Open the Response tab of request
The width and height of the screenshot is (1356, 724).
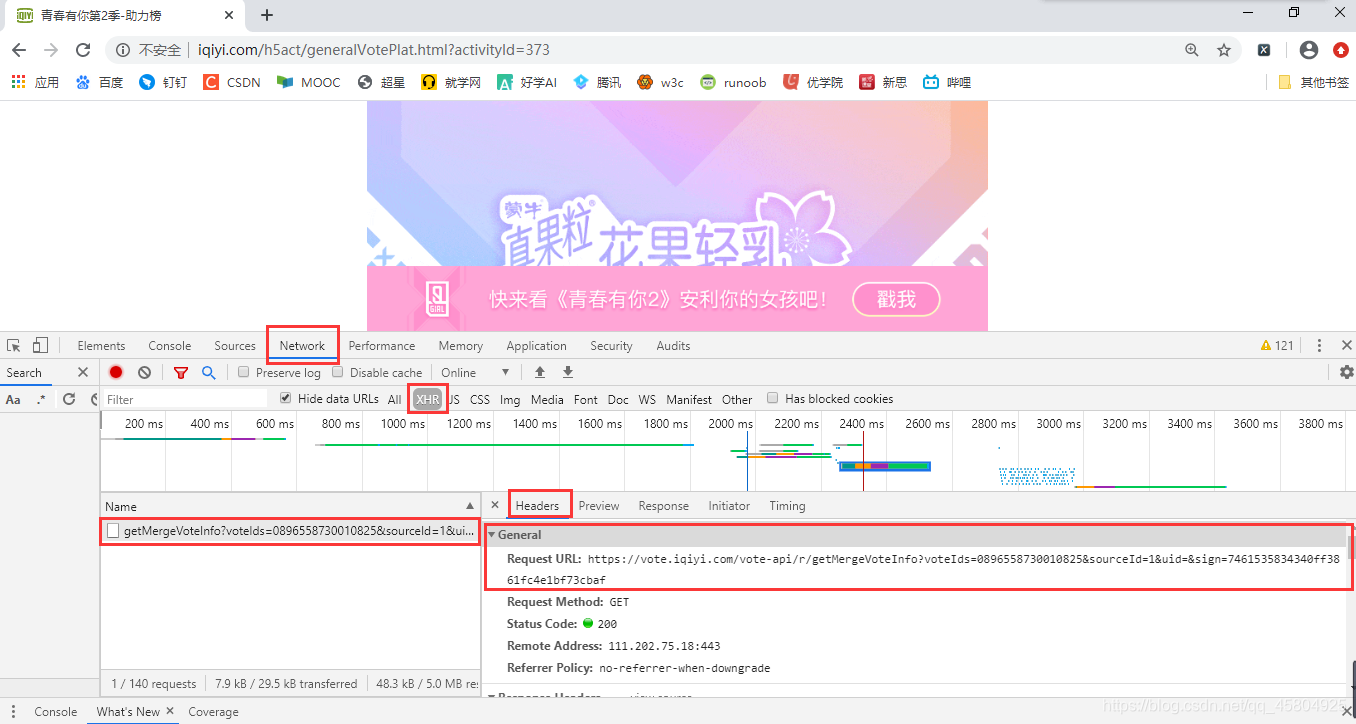(x=664, y=505)
